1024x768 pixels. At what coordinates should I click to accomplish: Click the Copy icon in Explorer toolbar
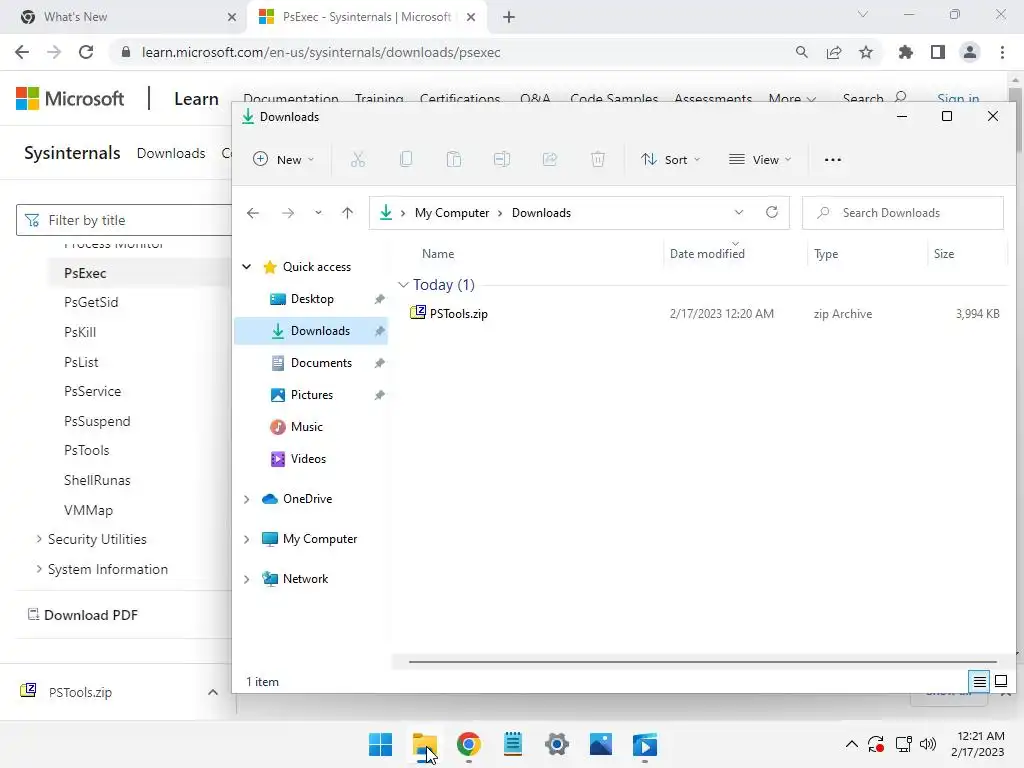tap(406, 159)
